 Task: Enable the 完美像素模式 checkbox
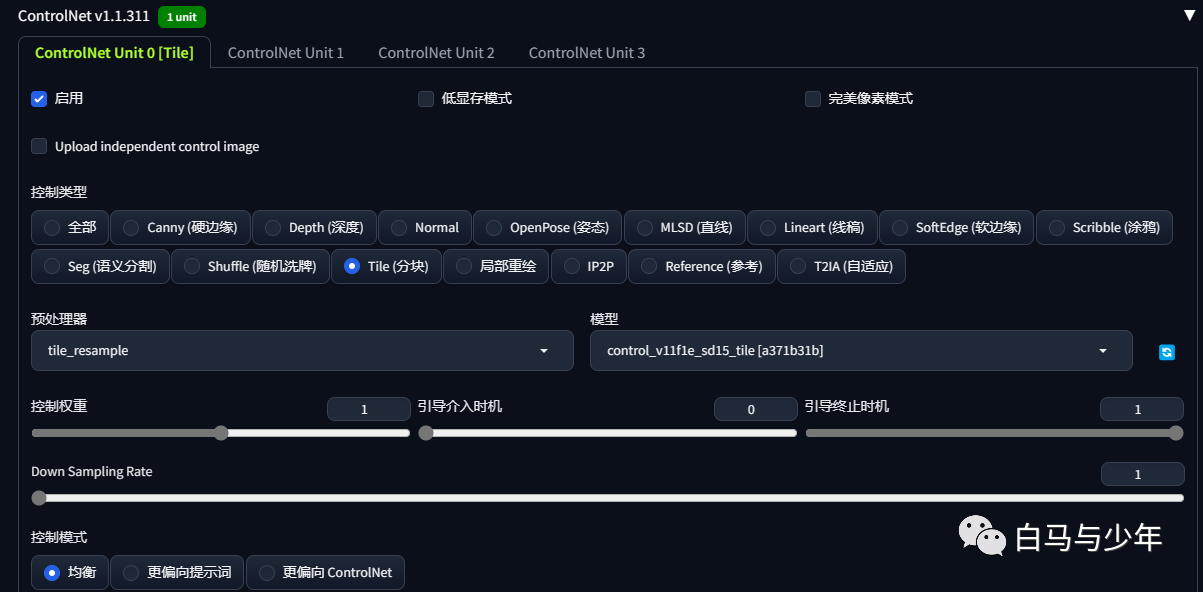pos(813,99)
